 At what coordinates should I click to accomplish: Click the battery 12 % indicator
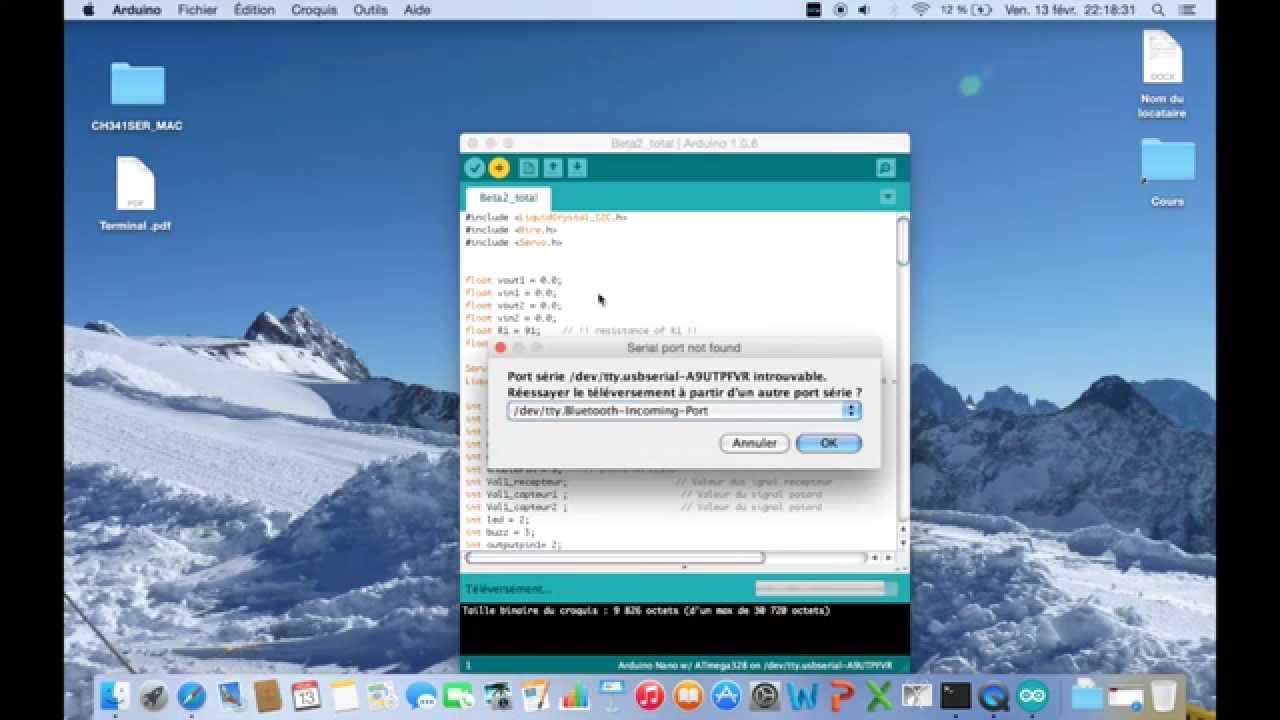pos(965,10)
